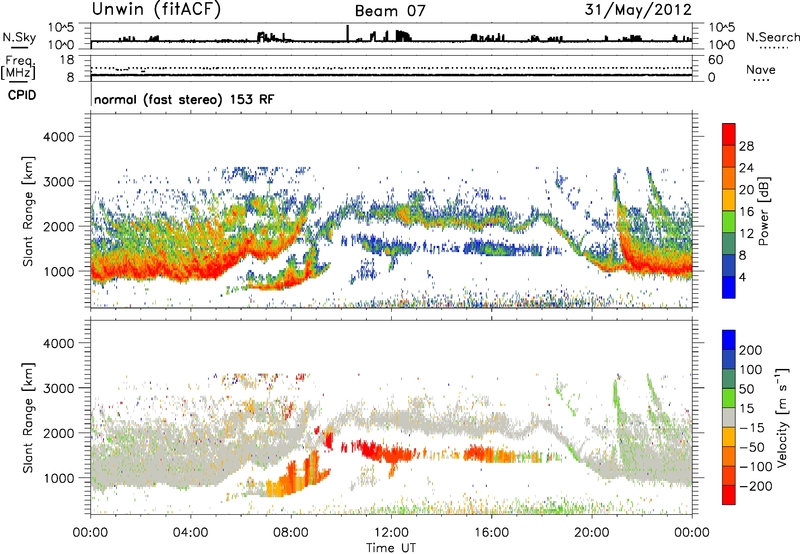The height and width of the screenshot is (554, 800).
Task: Click the 'N.Search' legend label
Action: [773, 37]
